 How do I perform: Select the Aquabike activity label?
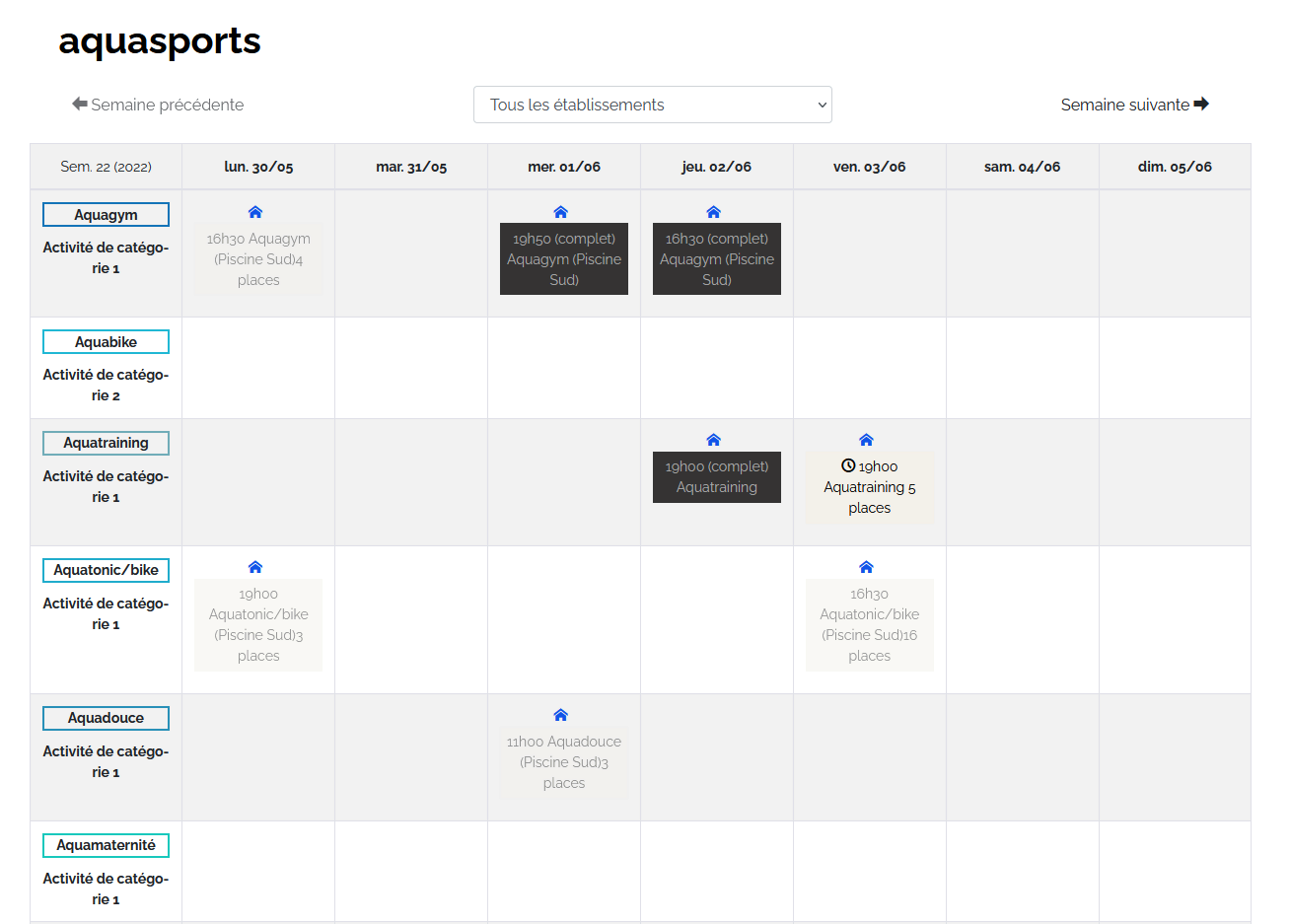point(107,342)
